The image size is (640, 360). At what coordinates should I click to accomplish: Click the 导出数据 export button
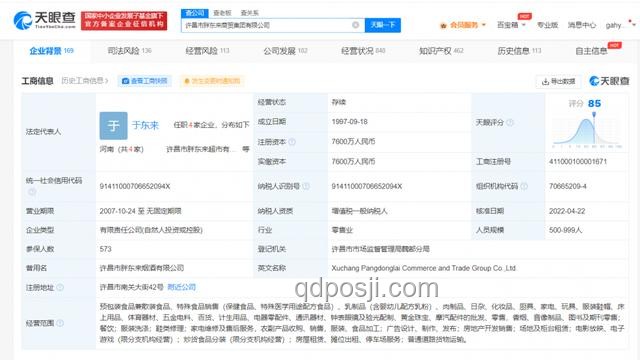[x=558, y=82]
